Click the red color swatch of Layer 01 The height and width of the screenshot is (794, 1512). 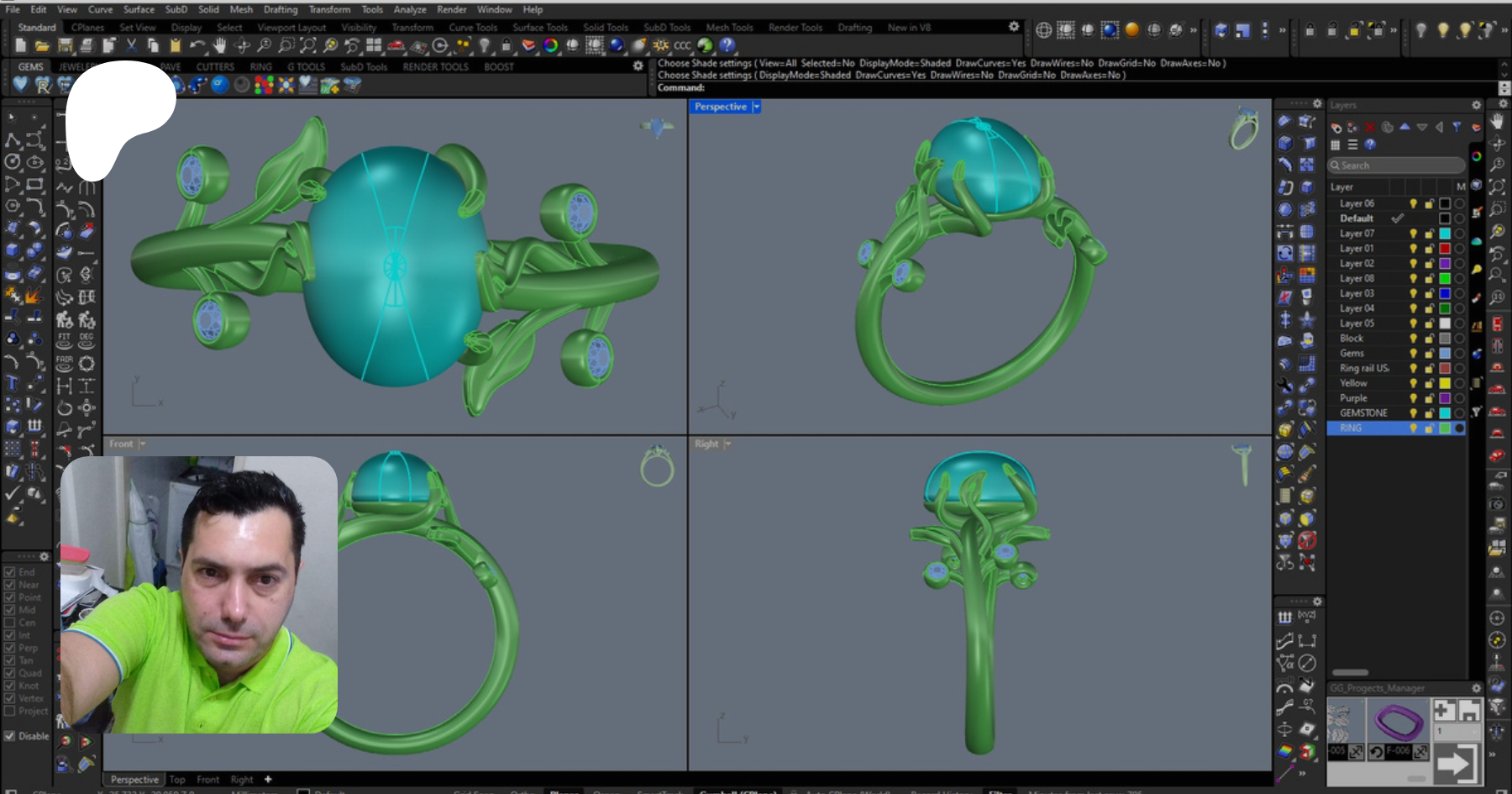coord(1445,249)
